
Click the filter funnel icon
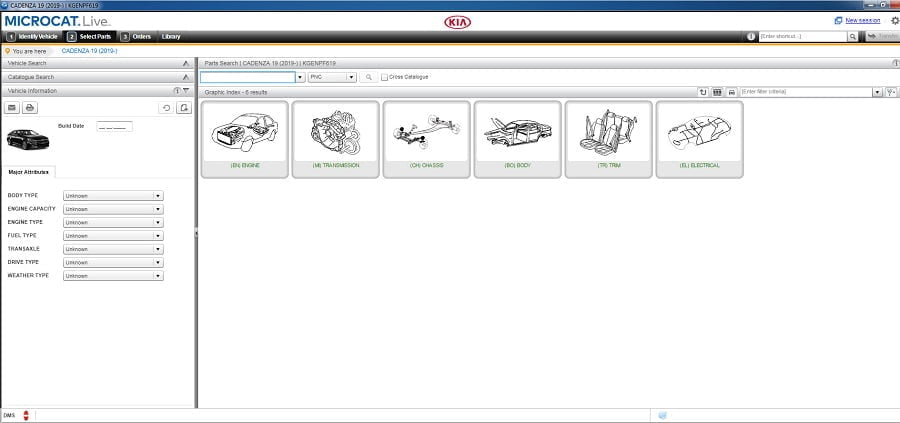pyautogui.click(x=891, y=92)
